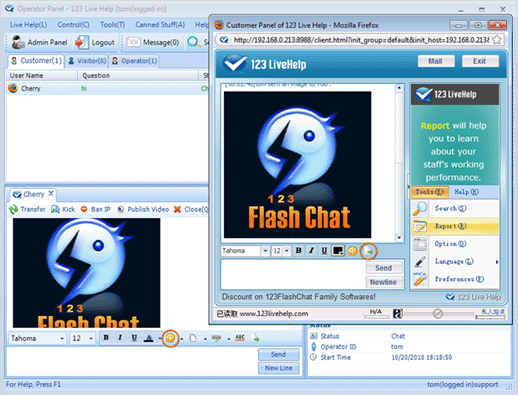Toggle italic in the Customer Panel
The image size is (518, 395).
(311, 250)
